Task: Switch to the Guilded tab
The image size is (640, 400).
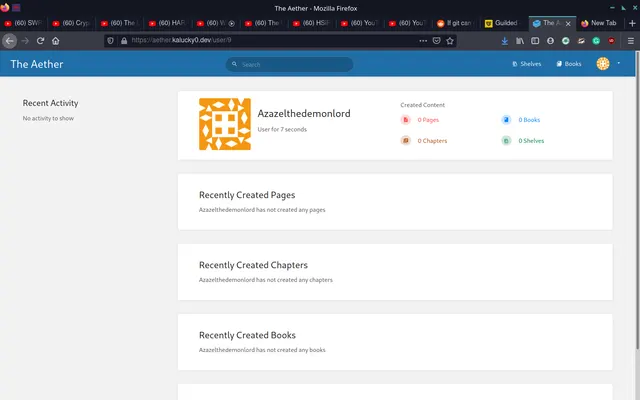Action: [503, 23]
